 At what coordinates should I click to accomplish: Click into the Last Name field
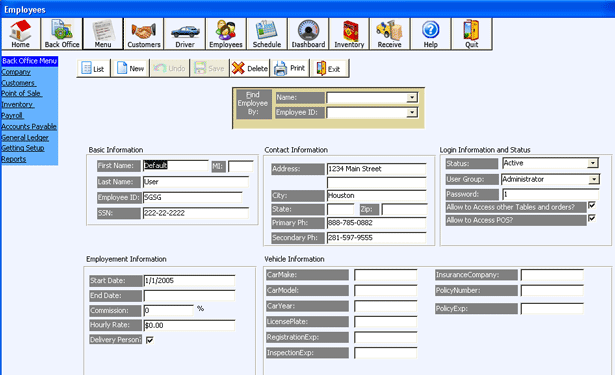pyautogui.click(x=196, y=182)
